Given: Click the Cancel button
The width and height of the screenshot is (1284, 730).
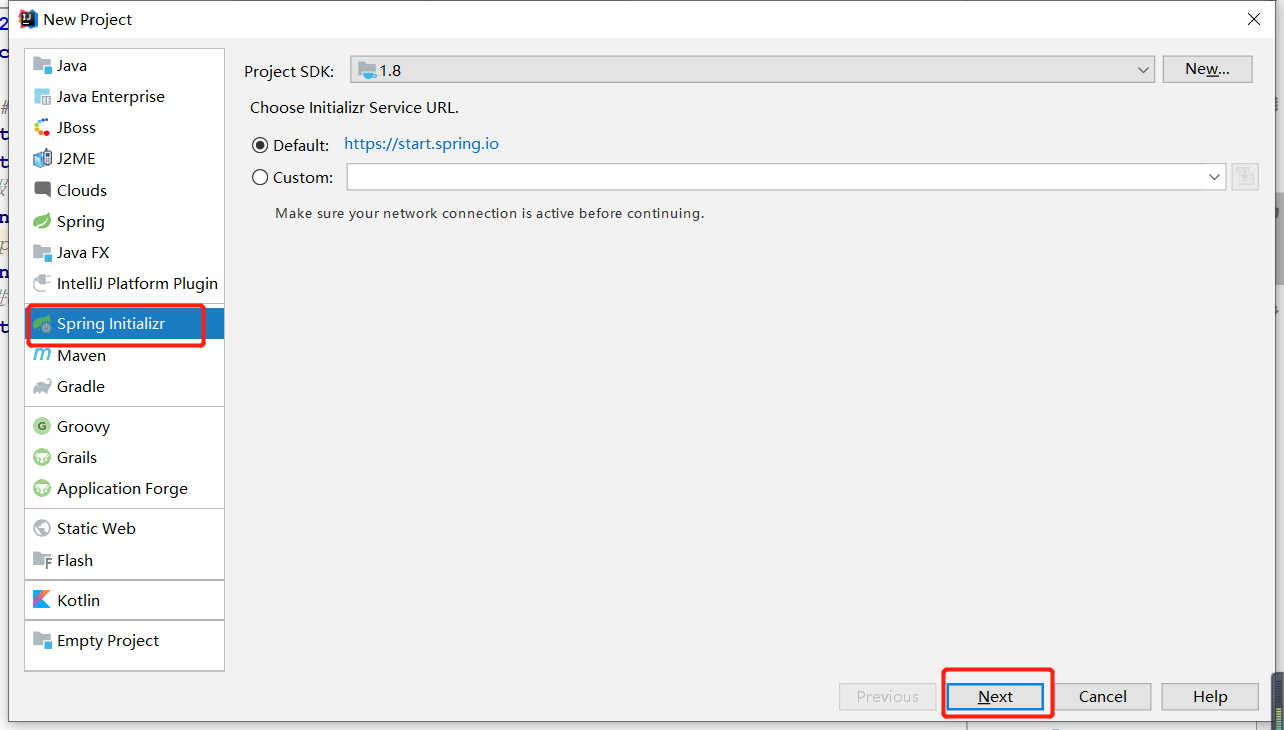Looking at the screenshot, I should (1102, 697).
